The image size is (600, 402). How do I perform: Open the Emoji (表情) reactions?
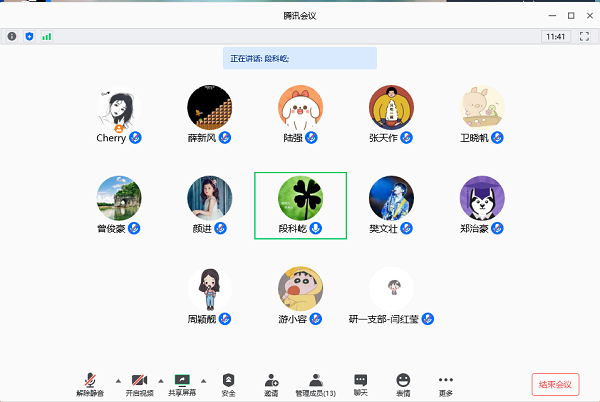(403, 384)
